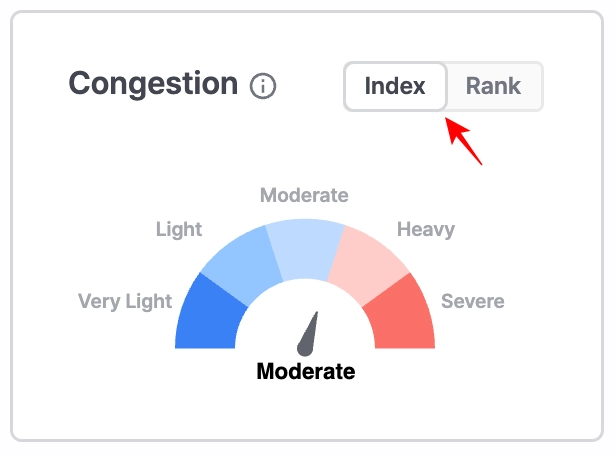Click the bold Moderate reading below gauge
616x455 pixels.
click(306, 372)
